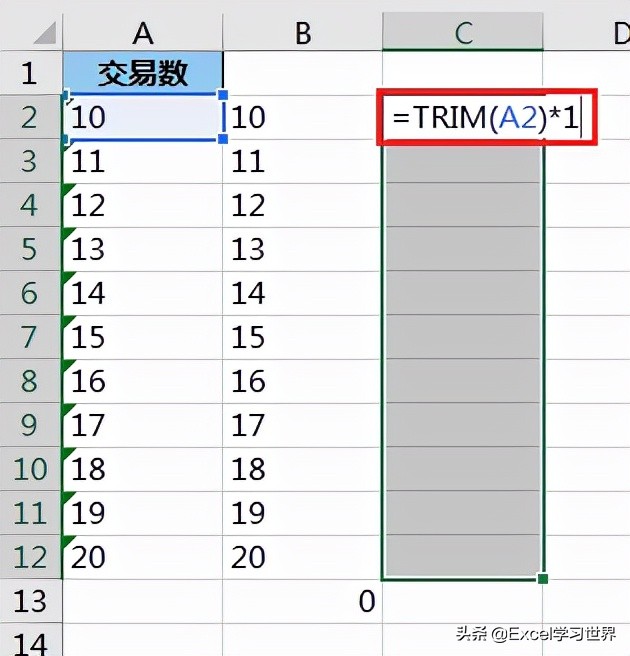630x656 pixels.
Task: Click row 11 header
Action: click(31, 513)
